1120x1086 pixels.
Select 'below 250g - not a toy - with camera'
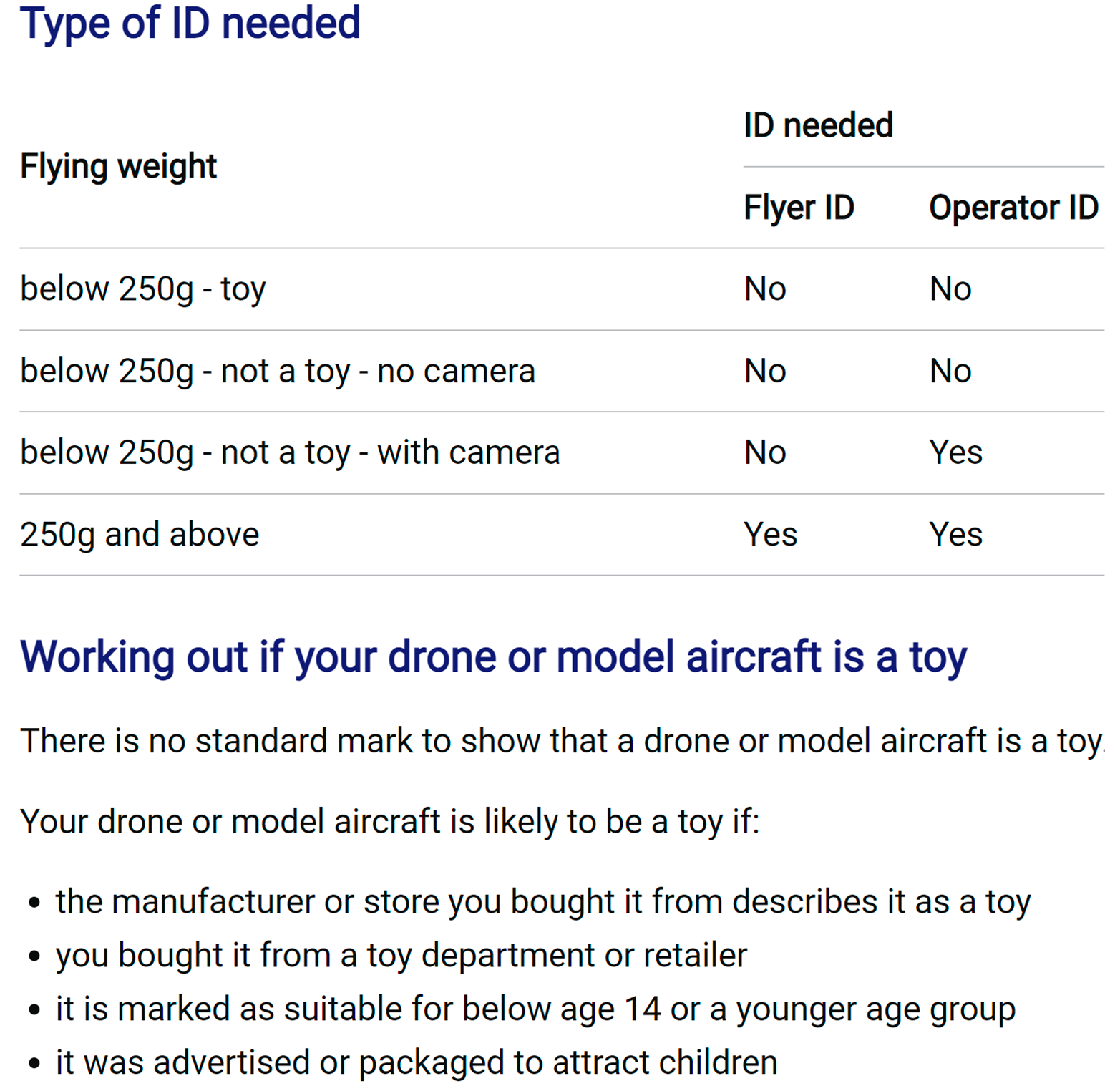click(x=290, y=452)
